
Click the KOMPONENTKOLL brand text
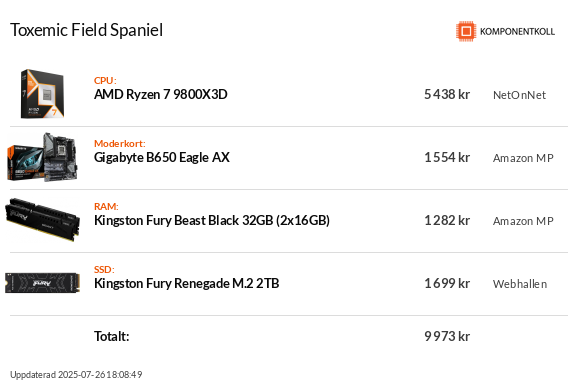click(x=517, y=31)
